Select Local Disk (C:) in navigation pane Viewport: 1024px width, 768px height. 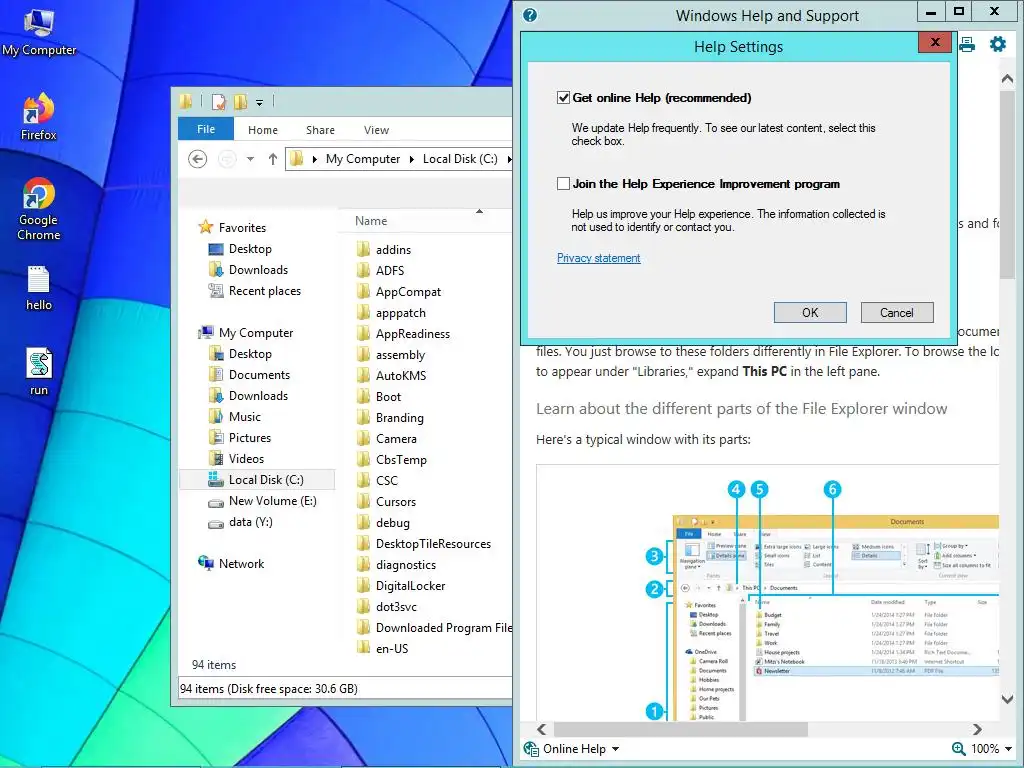pyautogui.click(x=257, y=479)
